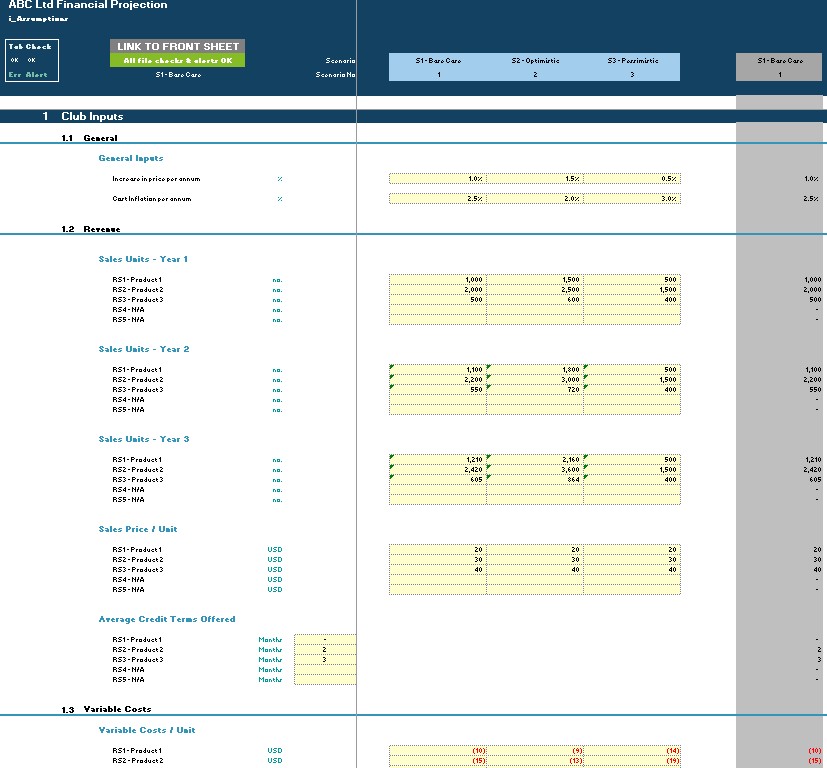Click the Err Alert label
The height and width of the screenshot is (768, 827).
(x=28, y=75)
